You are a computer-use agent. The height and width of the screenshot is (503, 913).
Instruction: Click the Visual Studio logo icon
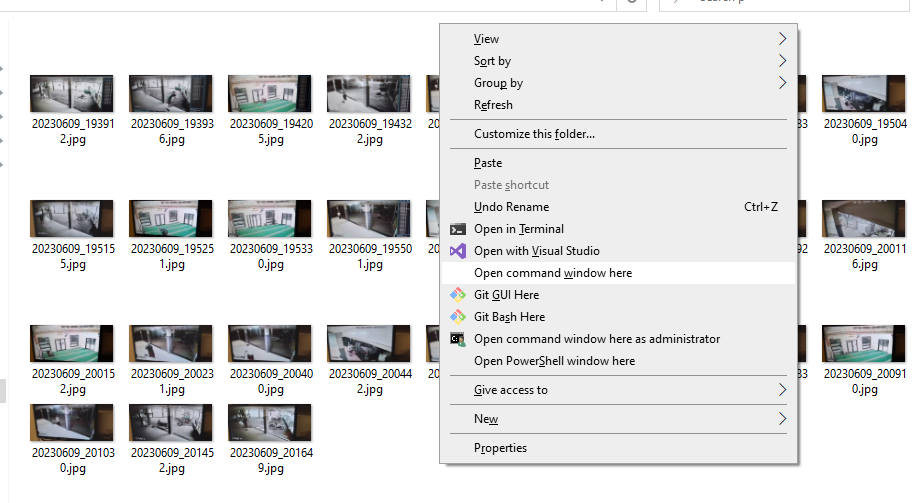[x=458, y=252]
